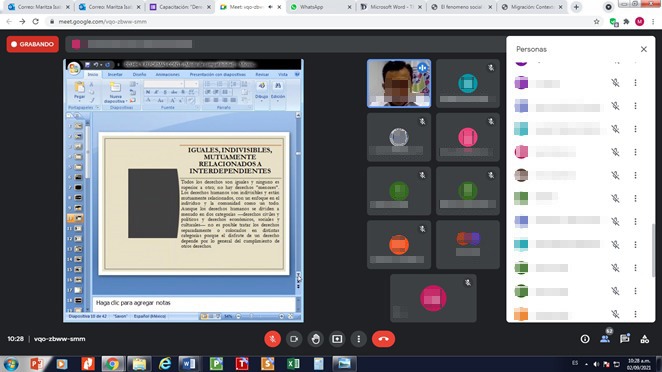
Task: Switch to the Migración tab
Action: pos(532,7)
